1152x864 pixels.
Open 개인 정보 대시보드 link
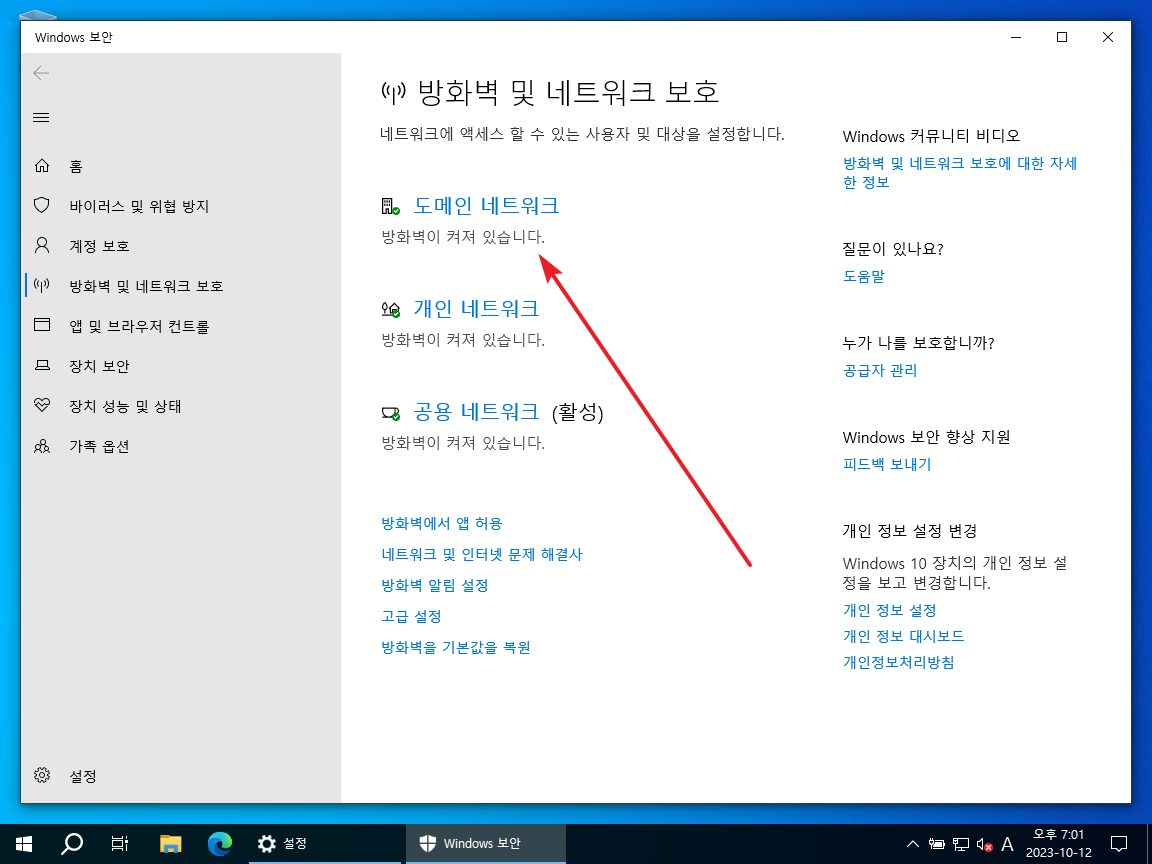tap(903, 636)
